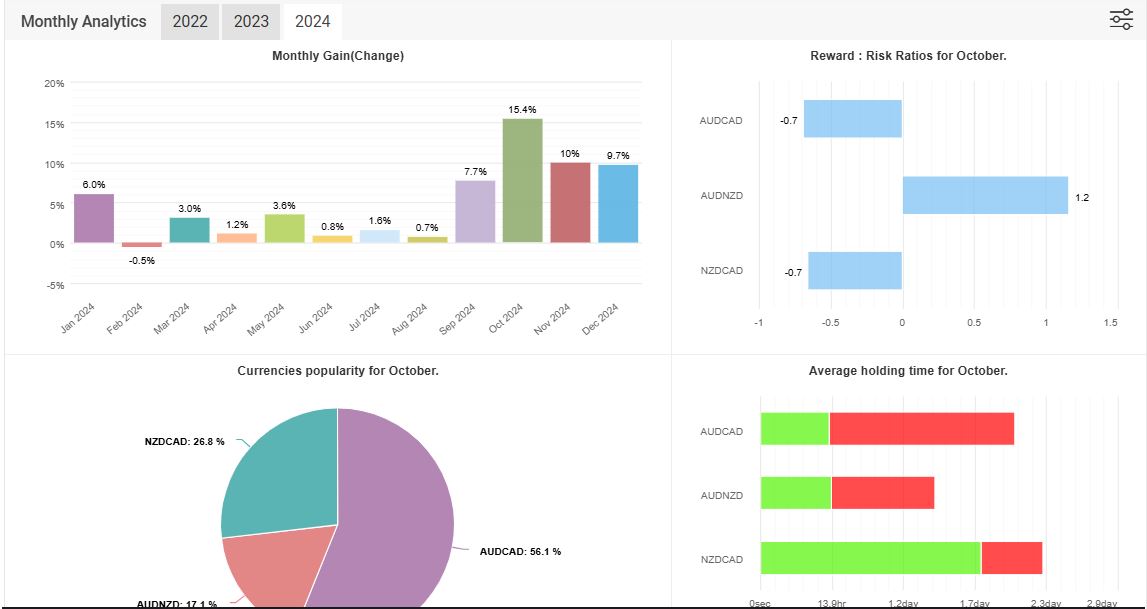
Task: Open the chart settings sliders icon
Action: pos(1121,20)
